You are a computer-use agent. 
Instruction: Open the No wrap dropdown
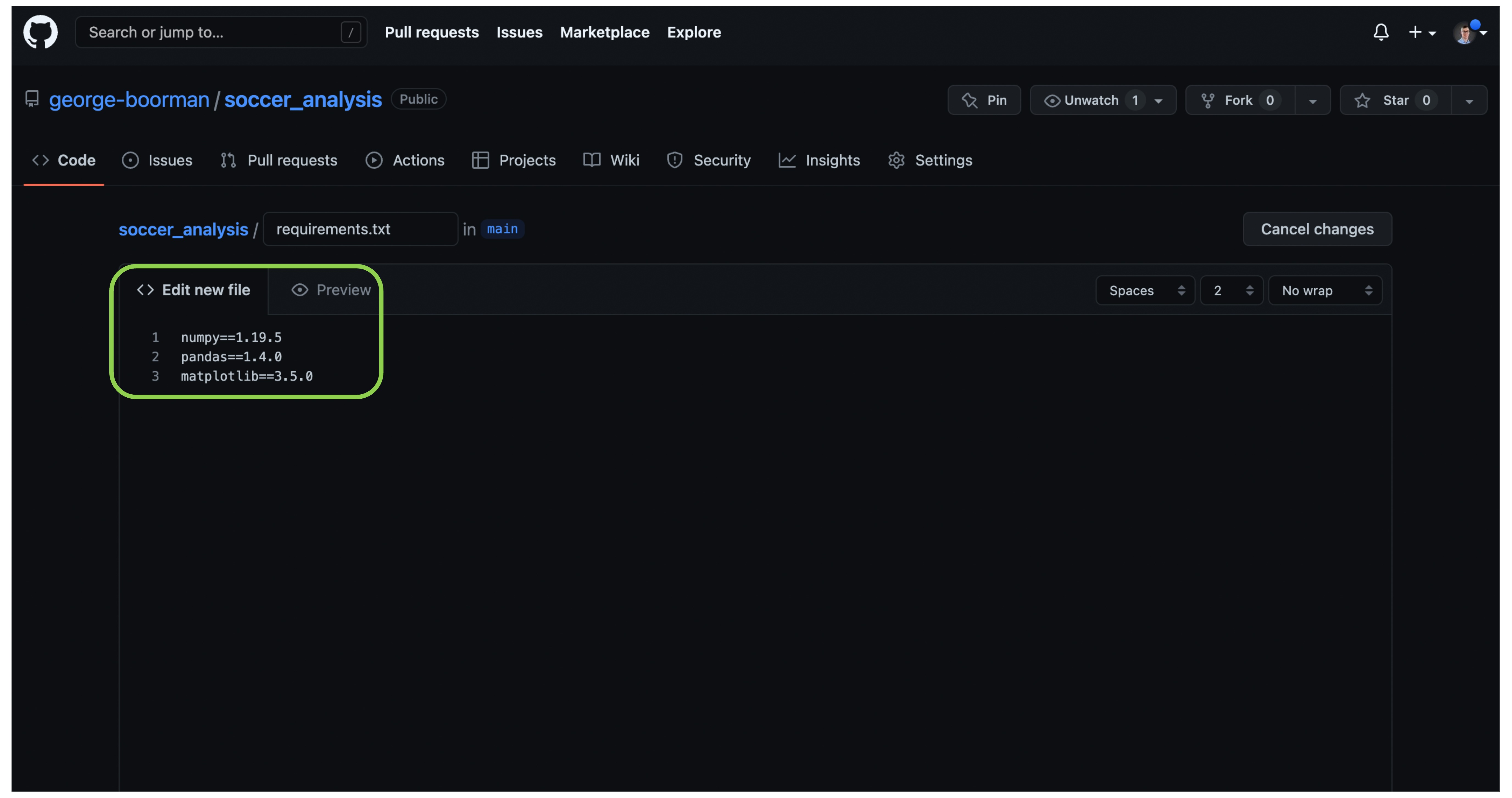tap(1325, 291)
